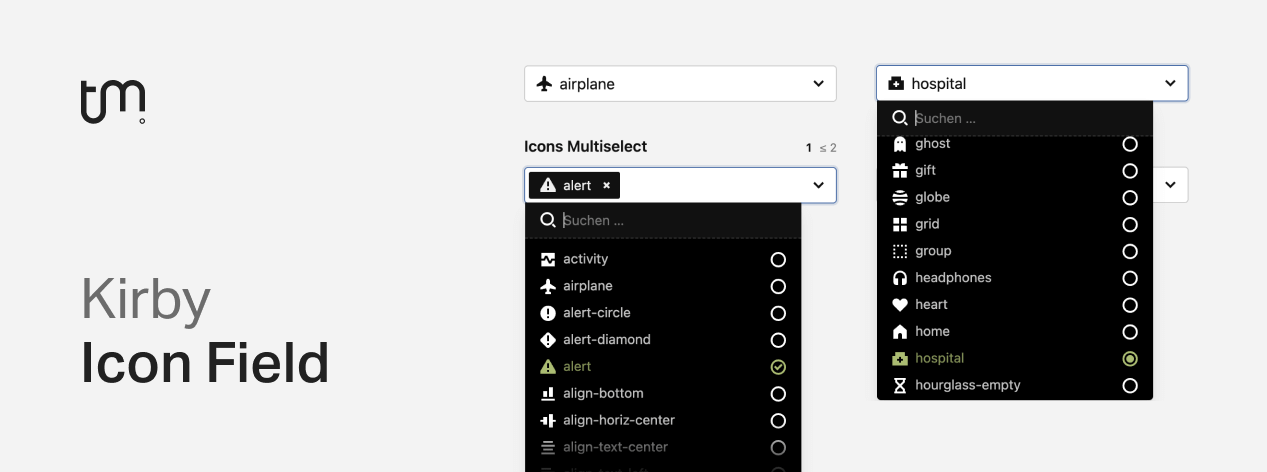Click the hospital icon in the select field
The width and height of the screenshot is (1267, 472).
(x=896, y=84)
